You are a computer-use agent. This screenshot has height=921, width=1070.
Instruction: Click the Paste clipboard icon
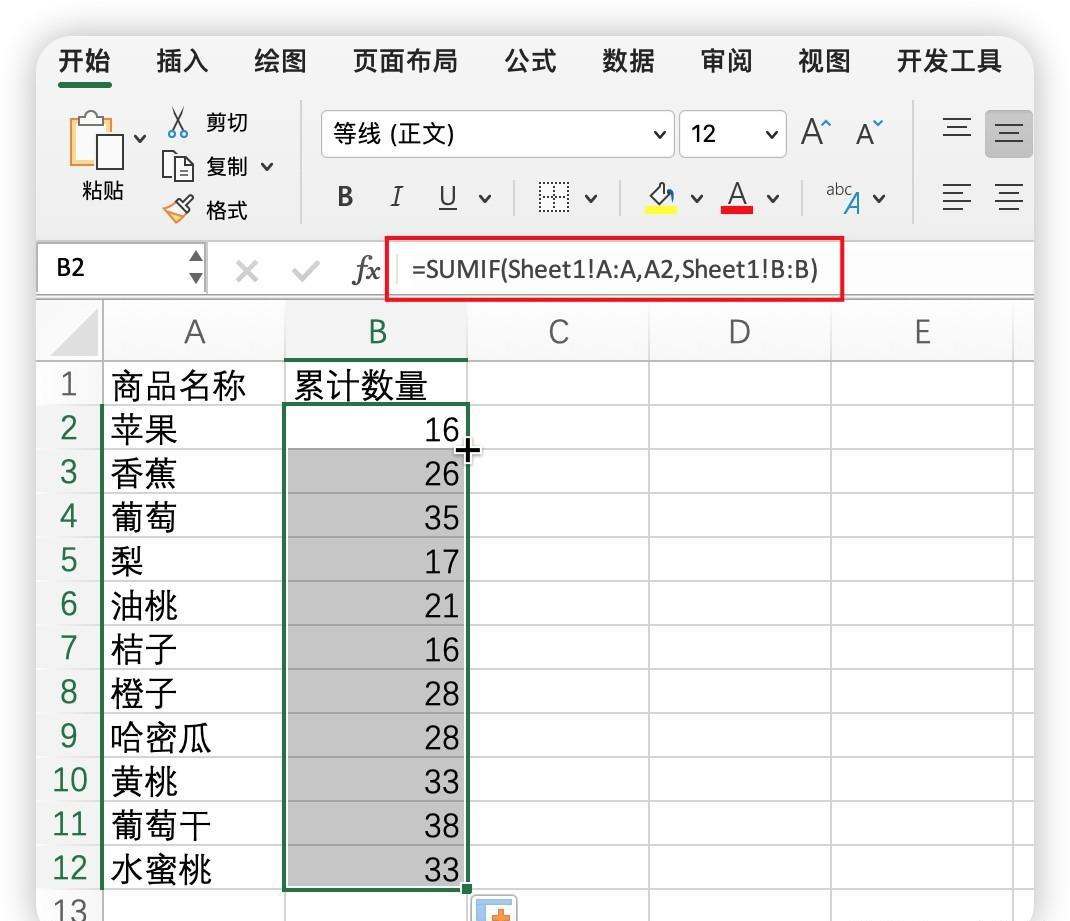tap(97, 141)
